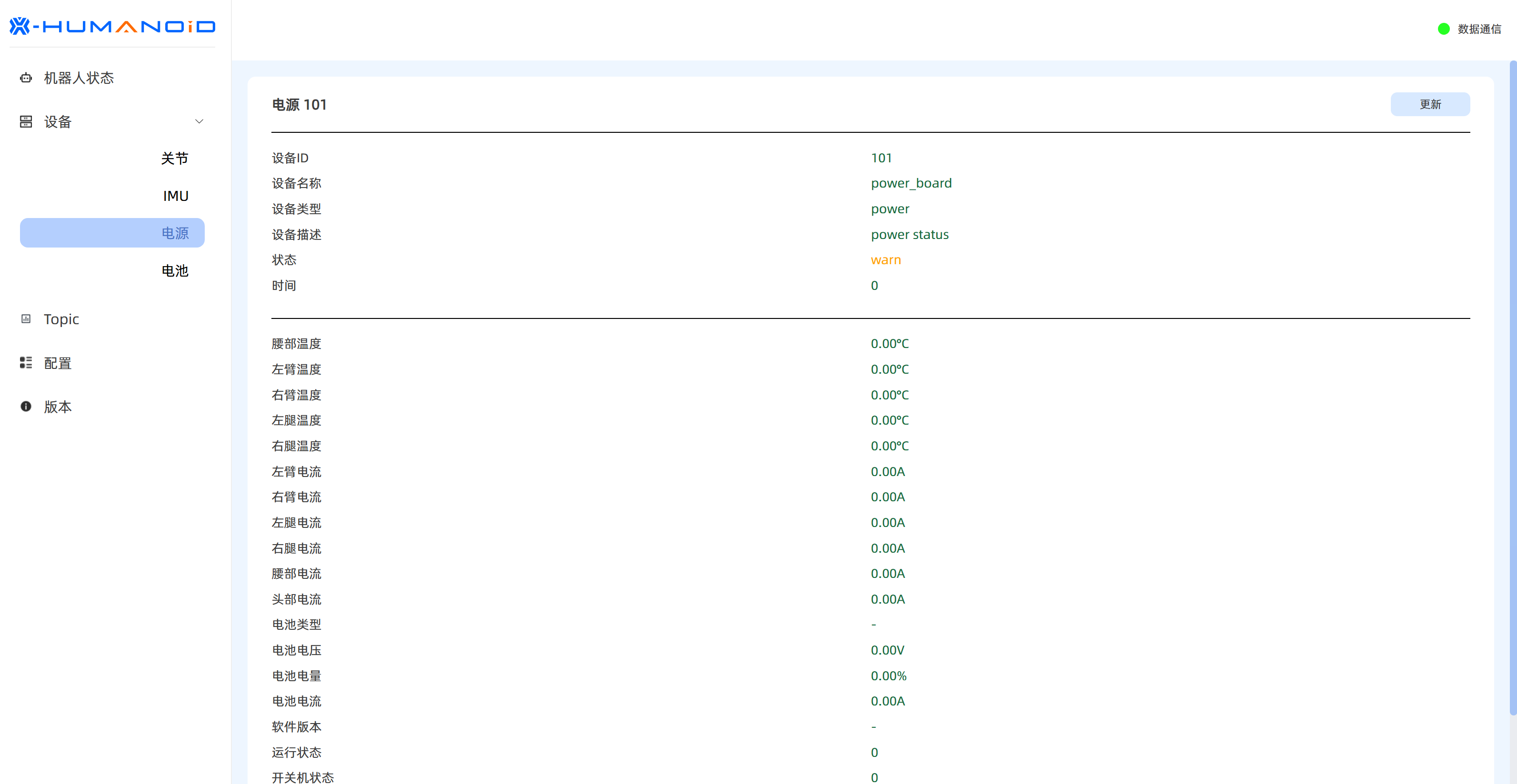Open the 版本 menu entry

tap(58, 407)
